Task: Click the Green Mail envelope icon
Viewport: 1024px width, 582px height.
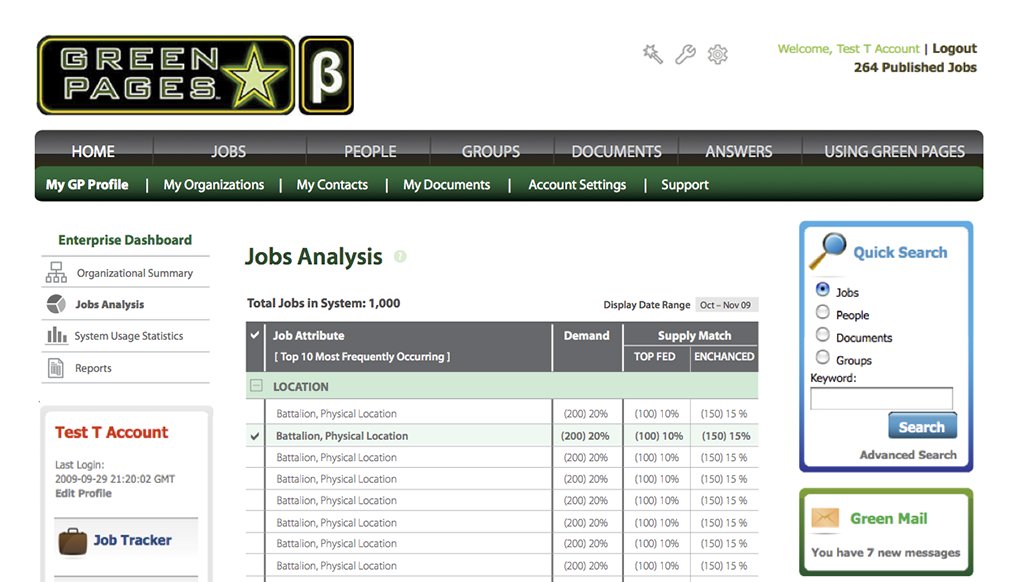Action: (825, 518)
